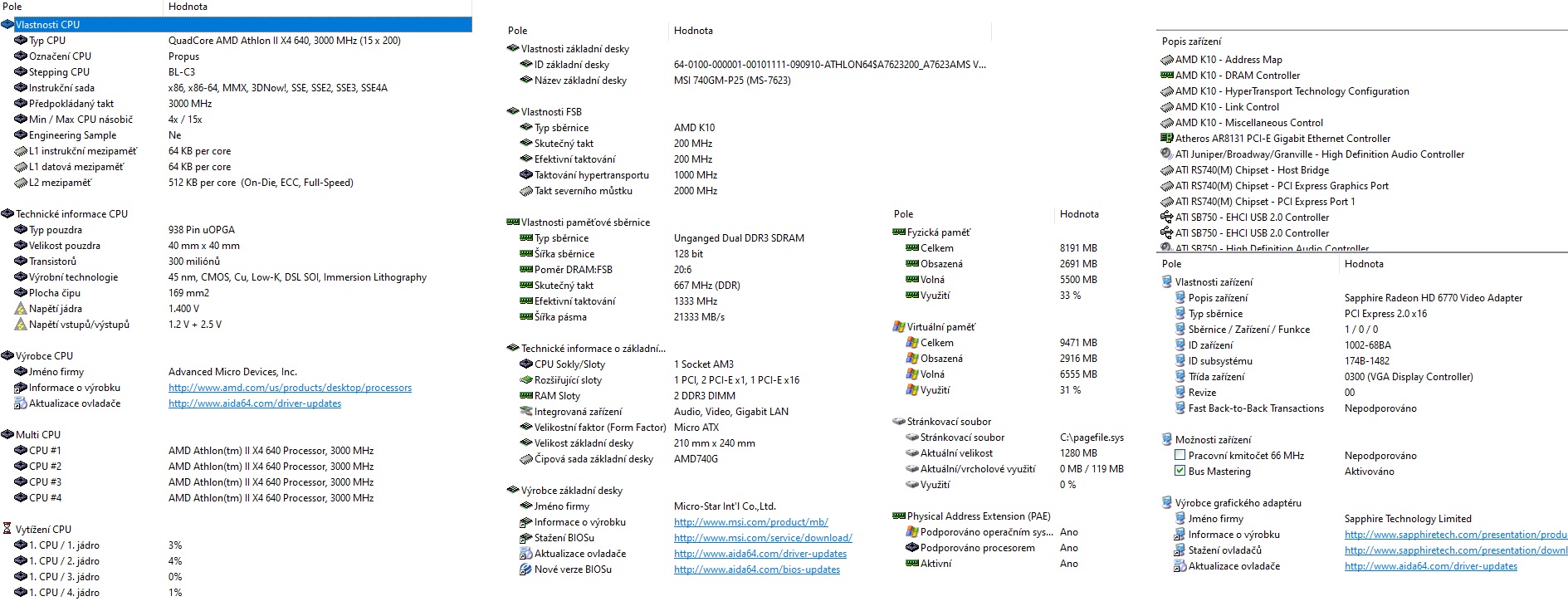Click the Fyzická paměť section icon

pyautogui.click(x=899, y=232)
